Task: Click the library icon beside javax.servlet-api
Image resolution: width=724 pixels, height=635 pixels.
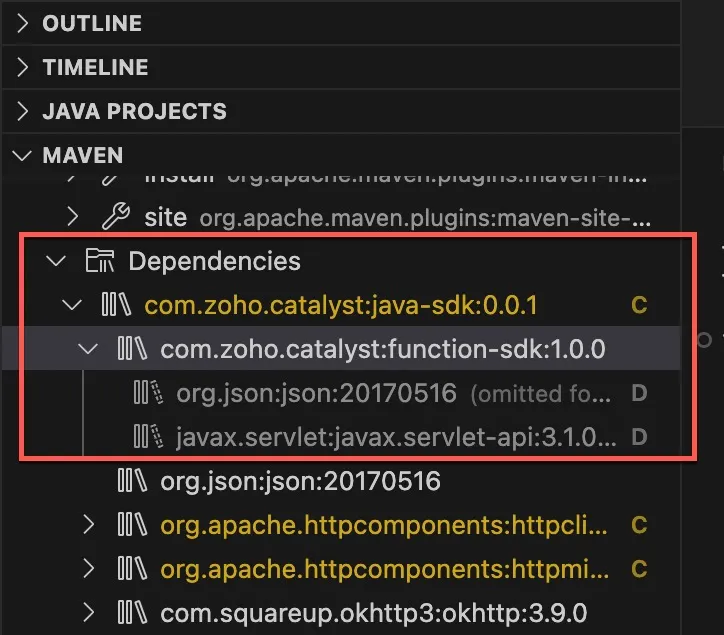Action: tap(148, 436)
